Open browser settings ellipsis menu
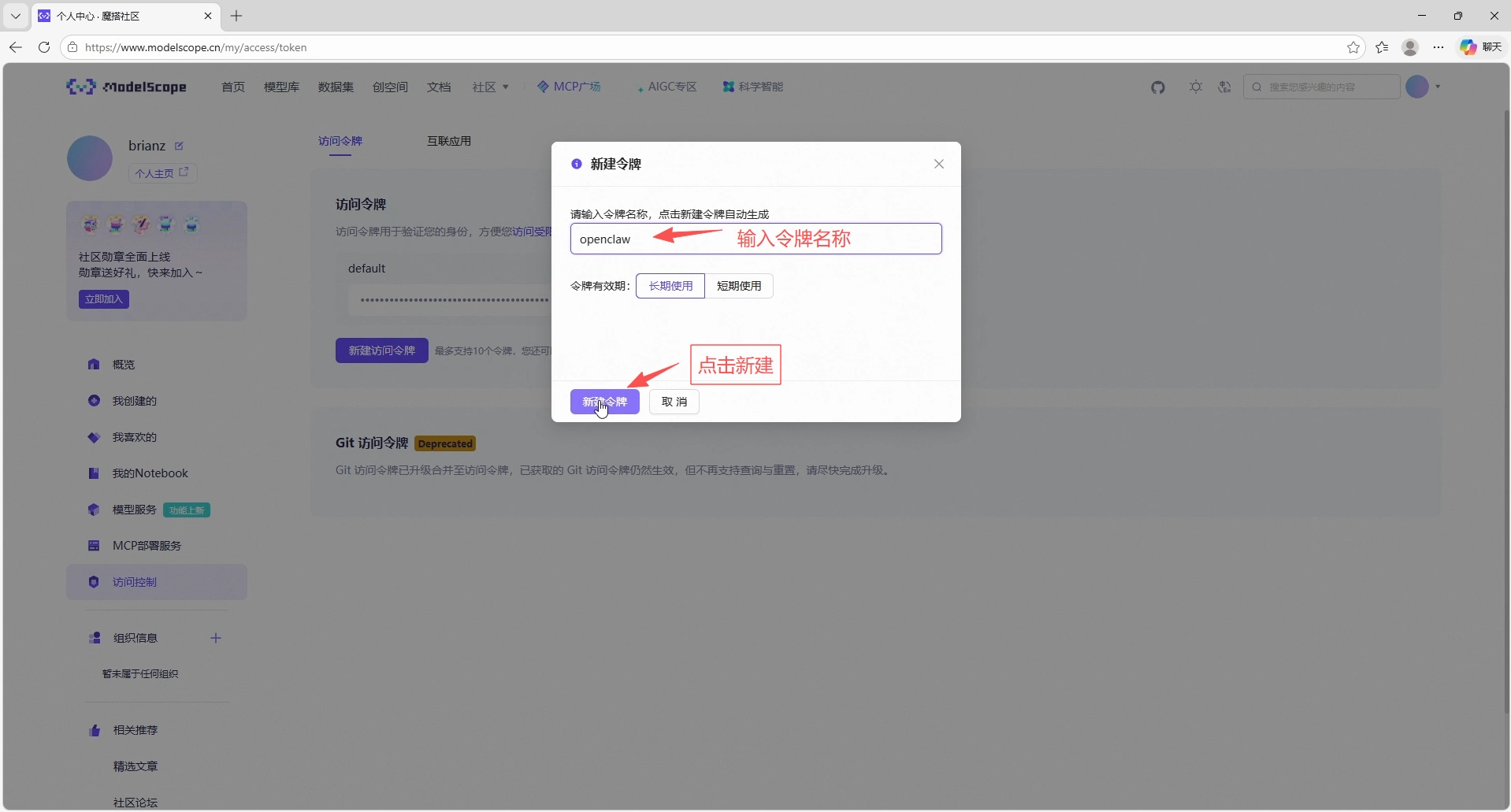Screen dimensions: 1511x812 tap(1439, 47)
